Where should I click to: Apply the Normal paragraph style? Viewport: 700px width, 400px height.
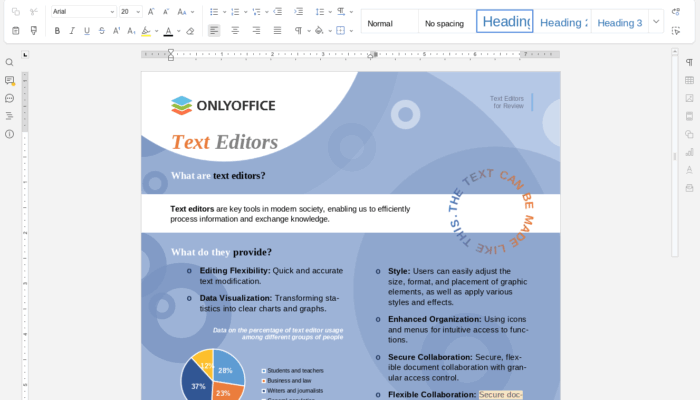[380, 22]
